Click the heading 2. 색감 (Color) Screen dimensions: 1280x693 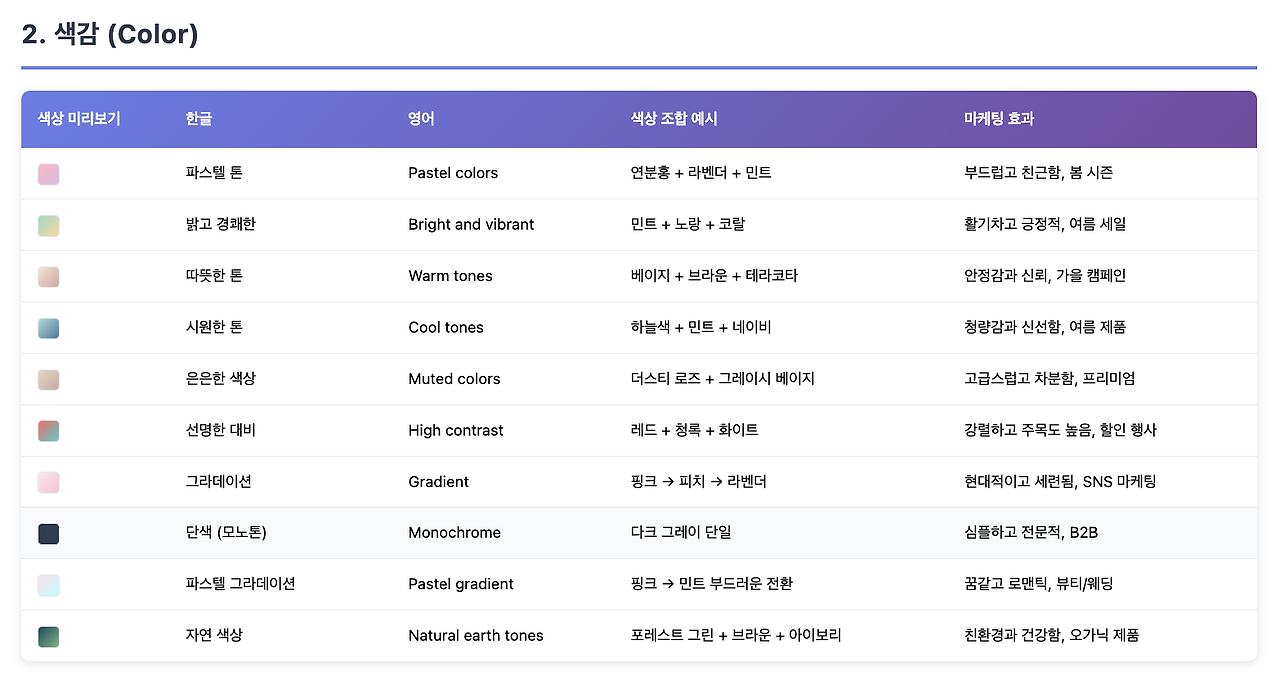[x=110, y=34]
